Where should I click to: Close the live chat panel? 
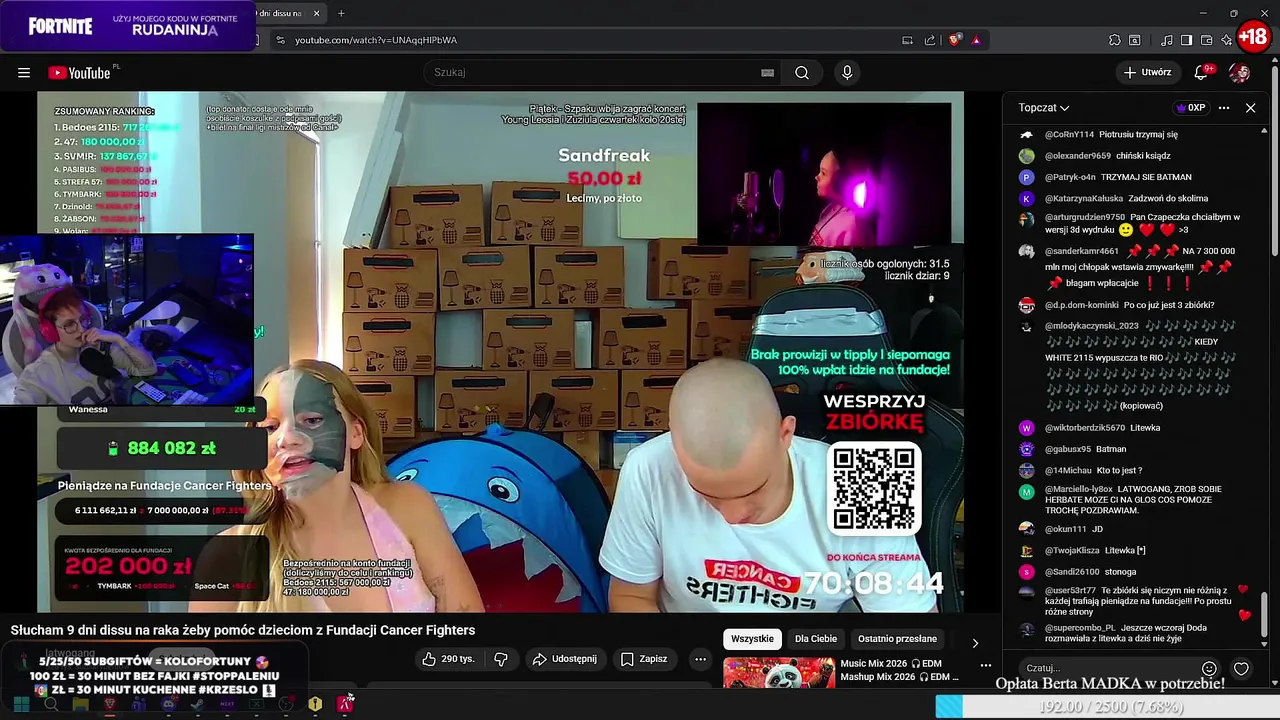pyautogui.click(x=1250, y=108)
